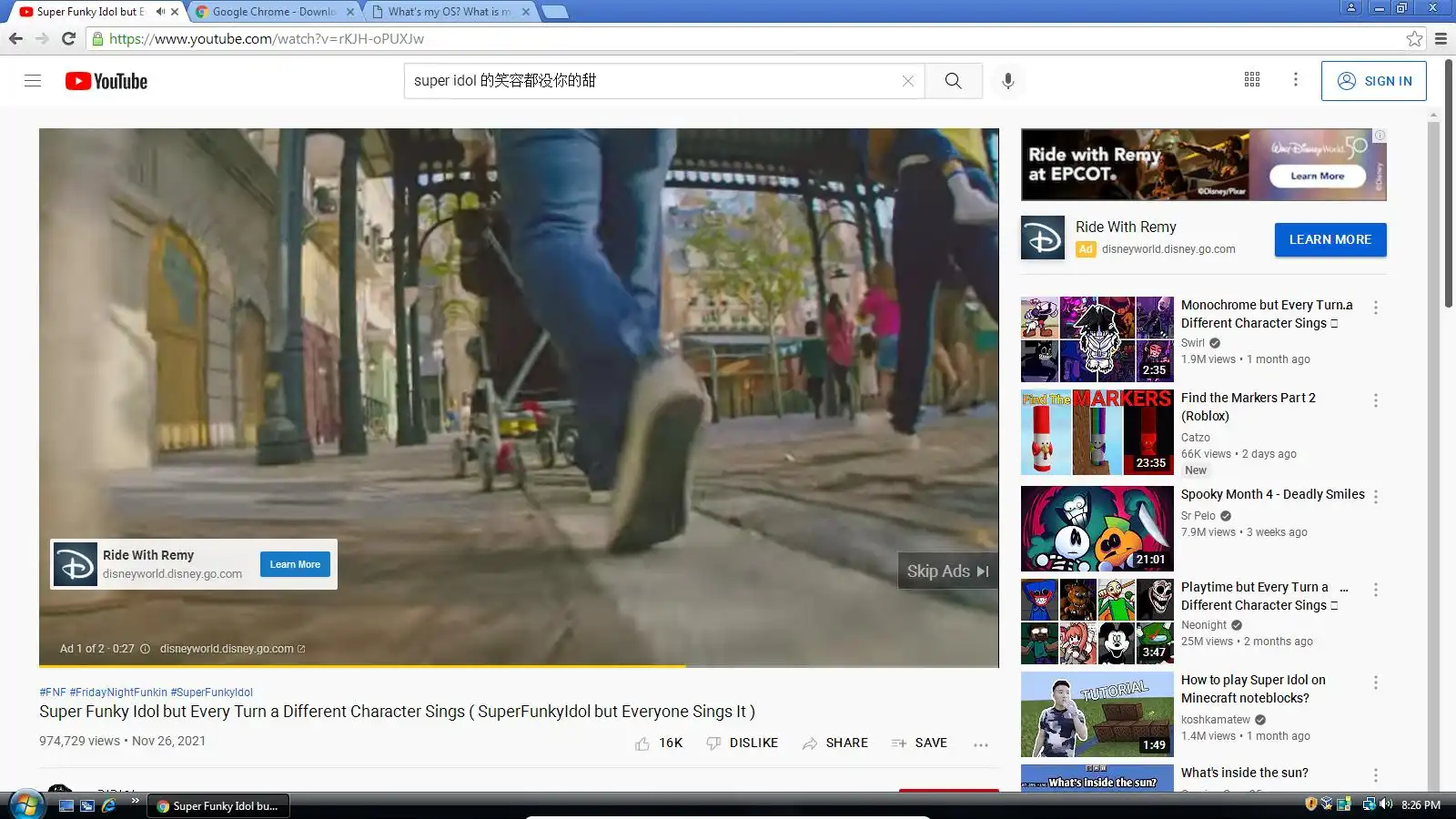The width and height of the screenshot is (1456, 819).
Task: Click the SIGN IN button
Action: (1374, 81)
